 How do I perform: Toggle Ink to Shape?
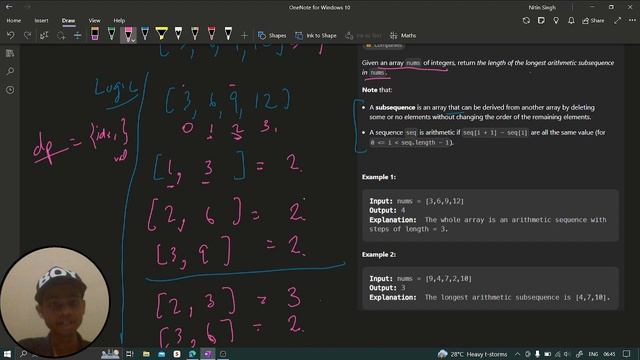click(x=316, y=36)
